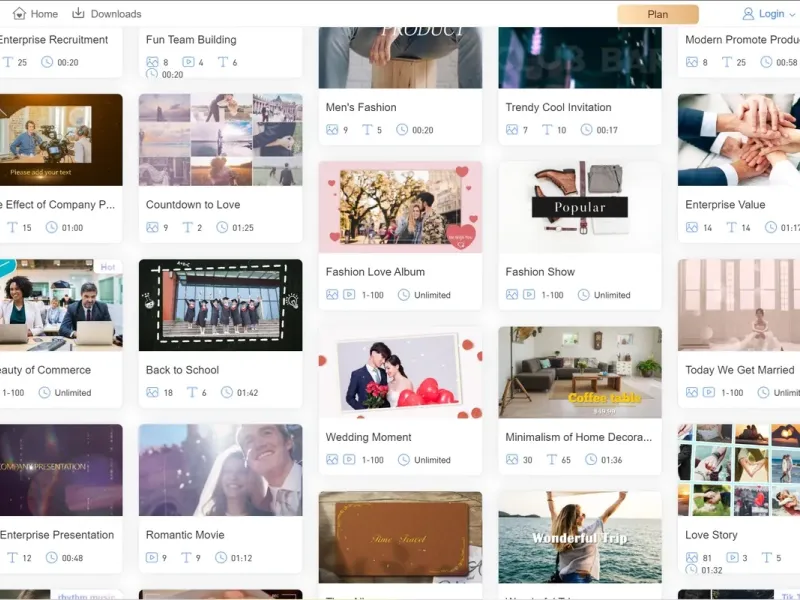
Task: Select the Countdown to Love collage thumbnail
Action: (220, 139)
